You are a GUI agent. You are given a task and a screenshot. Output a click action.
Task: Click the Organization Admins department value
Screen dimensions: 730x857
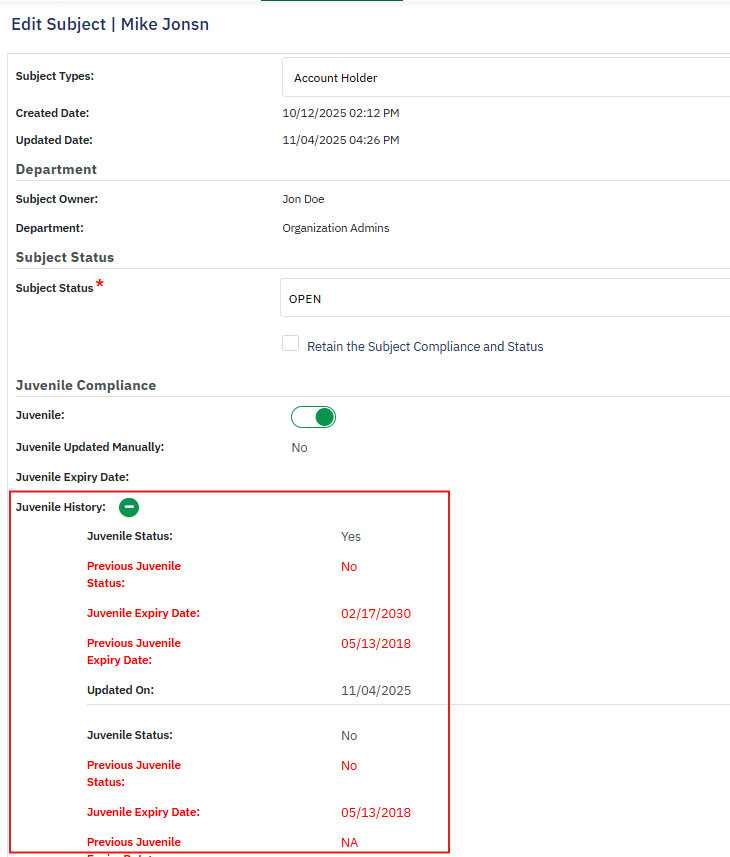[x=336, y=228]
